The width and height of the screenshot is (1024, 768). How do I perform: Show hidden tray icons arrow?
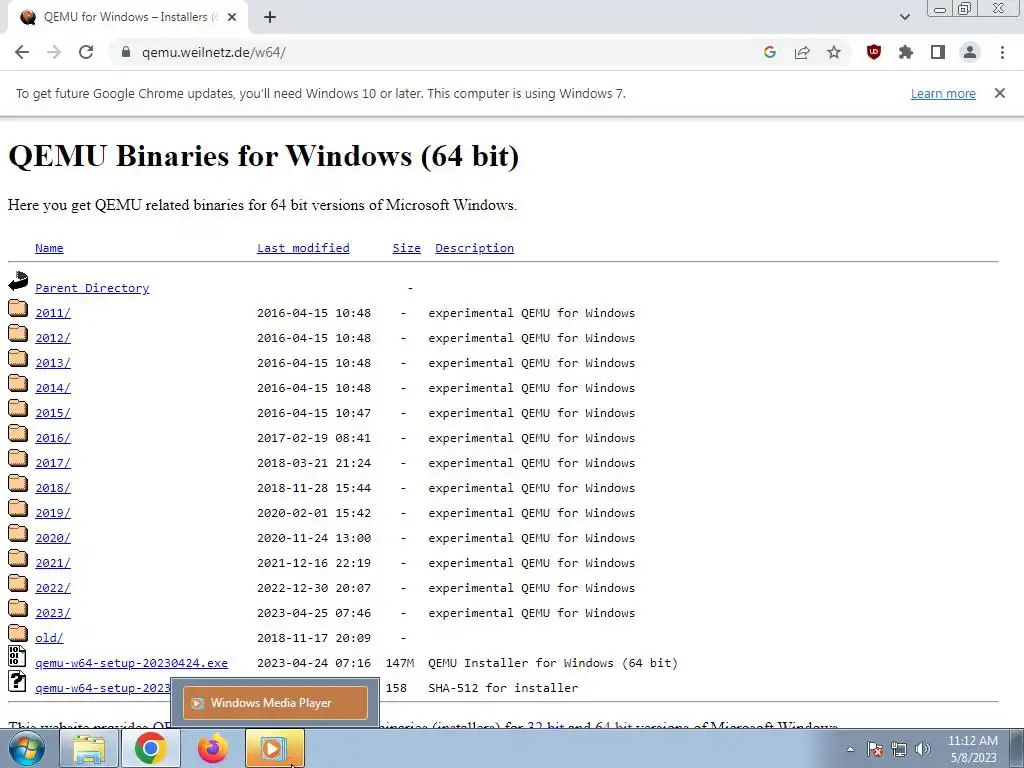click(850, 749)
